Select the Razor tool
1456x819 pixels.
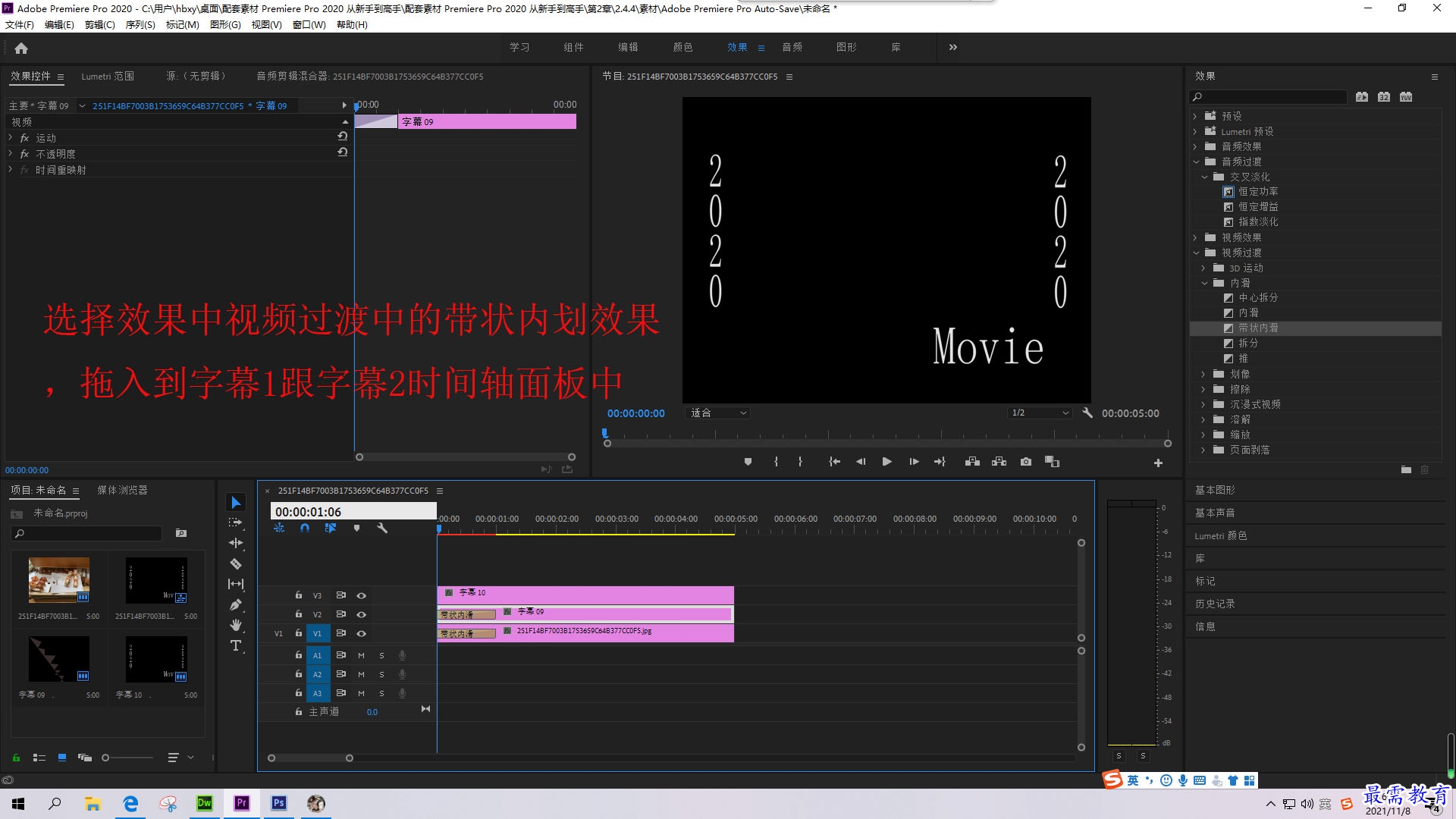point(236,563)
